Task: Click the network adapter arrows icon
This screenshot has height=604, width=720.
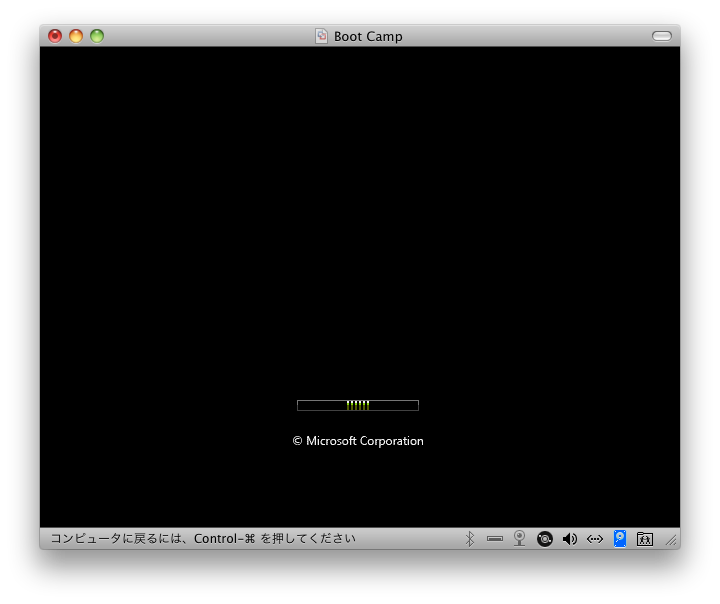Action: pyautogui.click(x=595, y=539)
